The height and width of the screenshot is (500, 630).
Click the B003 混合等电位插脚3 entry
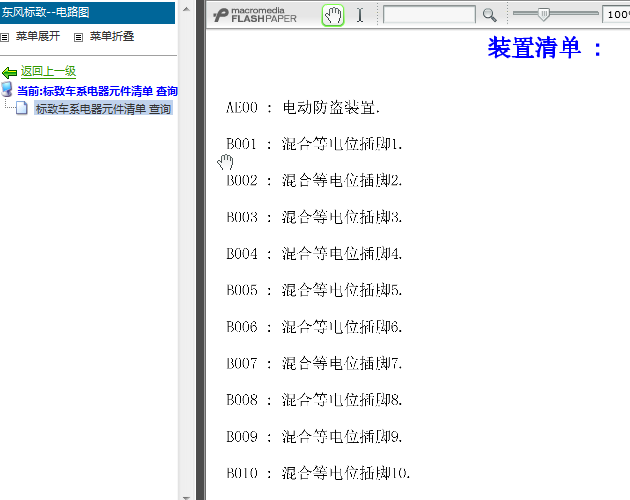(314, 217)
